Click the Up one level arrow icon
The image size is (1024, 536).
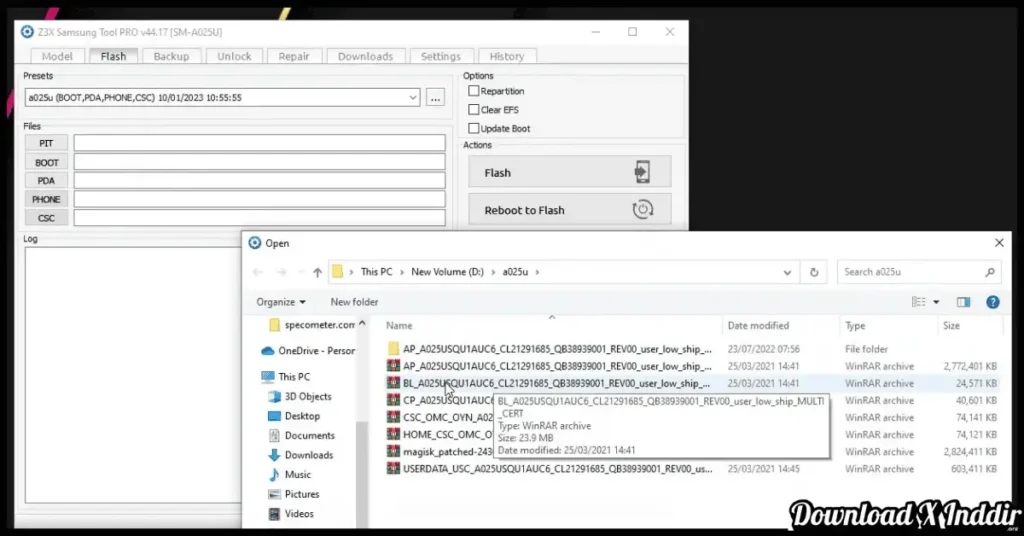pos(318,272)
